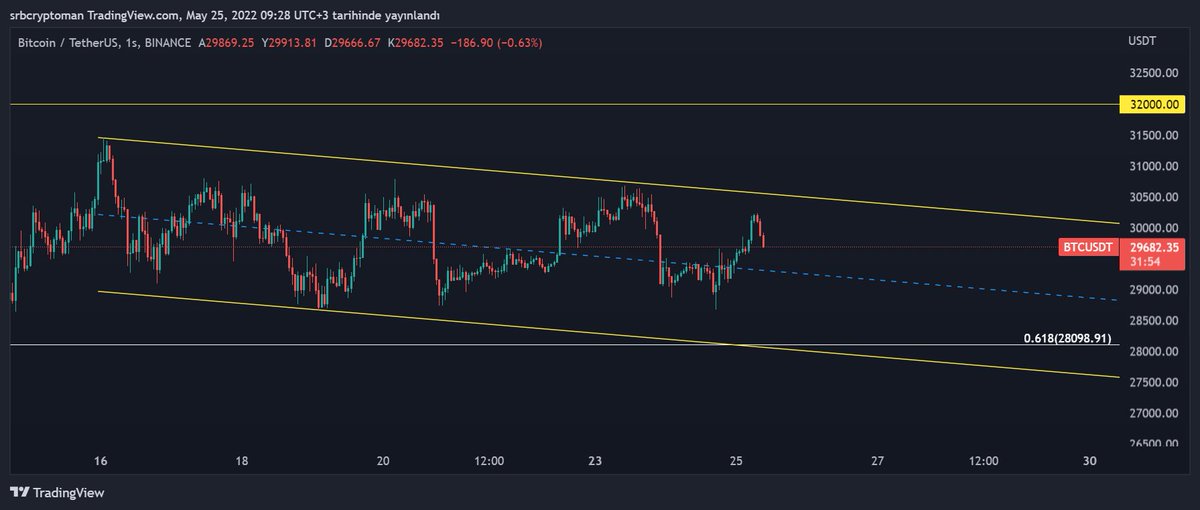
Task: Click the 28500.00 price axis label
Action: pyautogui.click(x=1153, y=321)
